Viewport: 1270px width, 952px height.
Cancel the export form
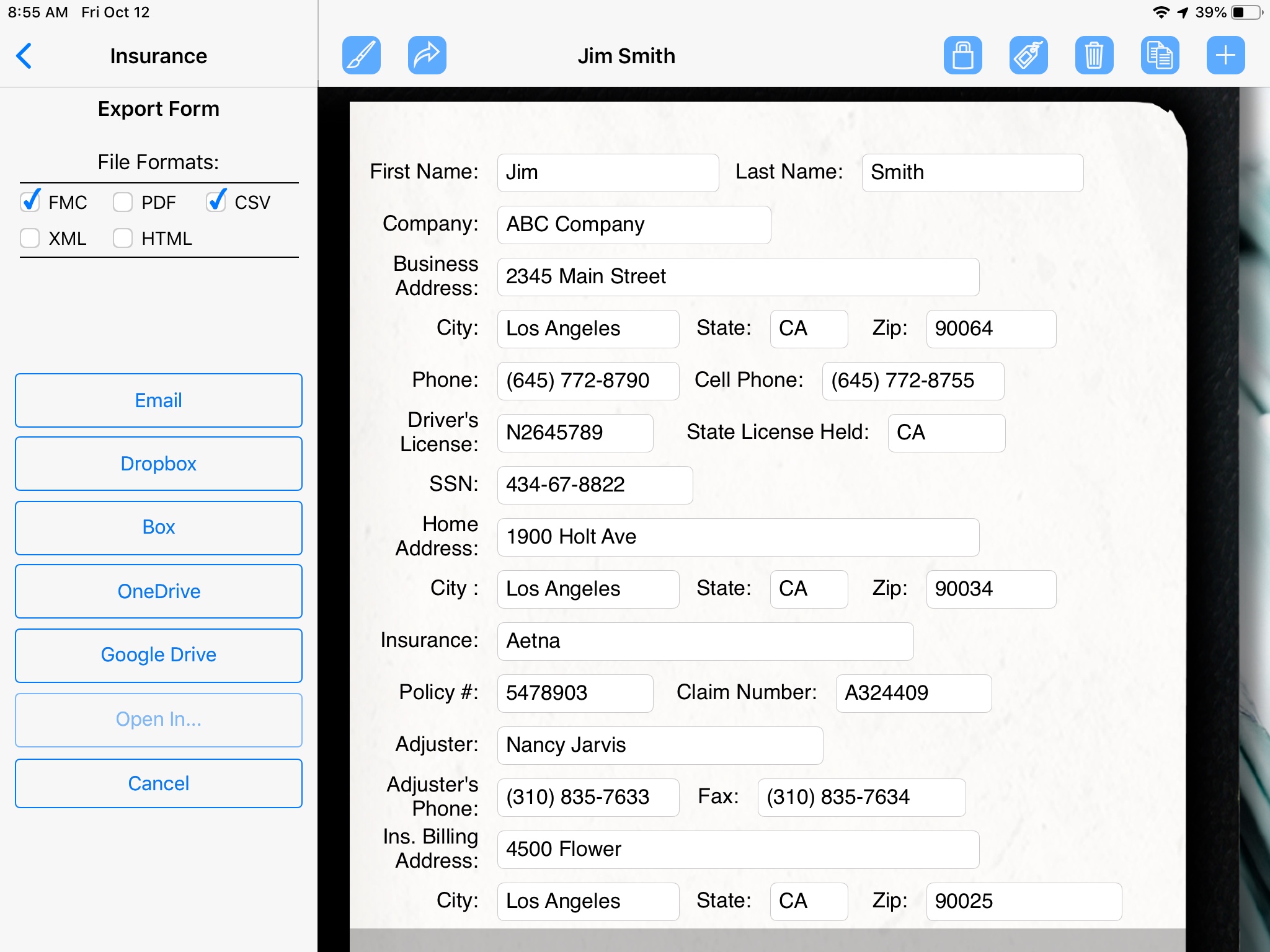159,783
